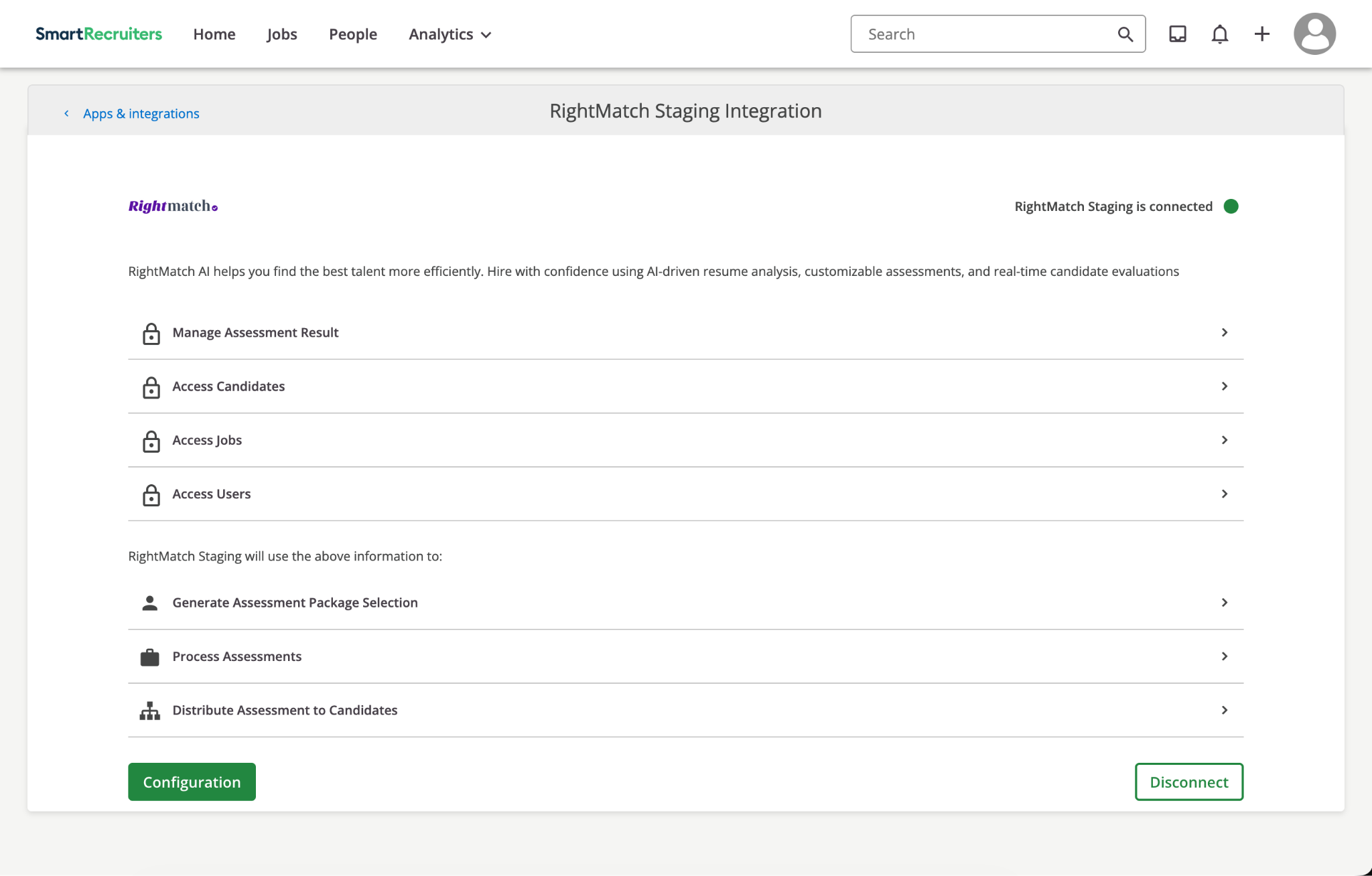The width and height of the screenshot is (1372, 876).
Task: Expand Access Users chevron
Action: [x=1225, y=494]
